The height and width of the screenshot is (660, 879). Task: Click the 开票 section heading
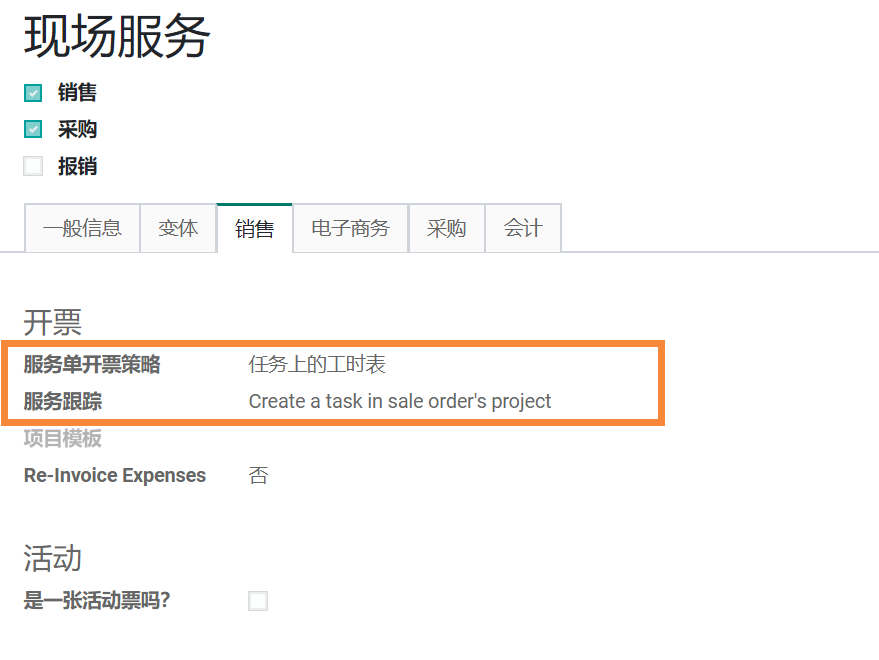pos(53,322)
